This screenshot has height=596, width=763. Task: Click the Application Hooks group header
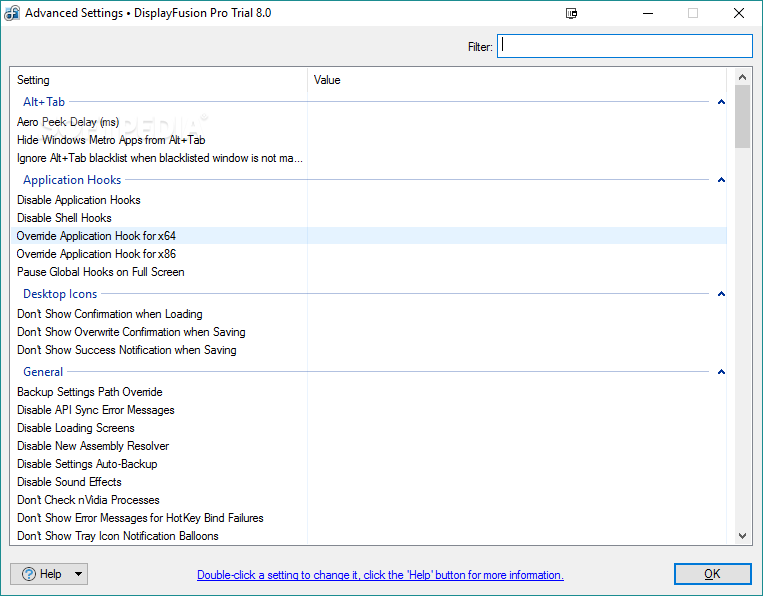pyautogui.click(x=72, y=180)
